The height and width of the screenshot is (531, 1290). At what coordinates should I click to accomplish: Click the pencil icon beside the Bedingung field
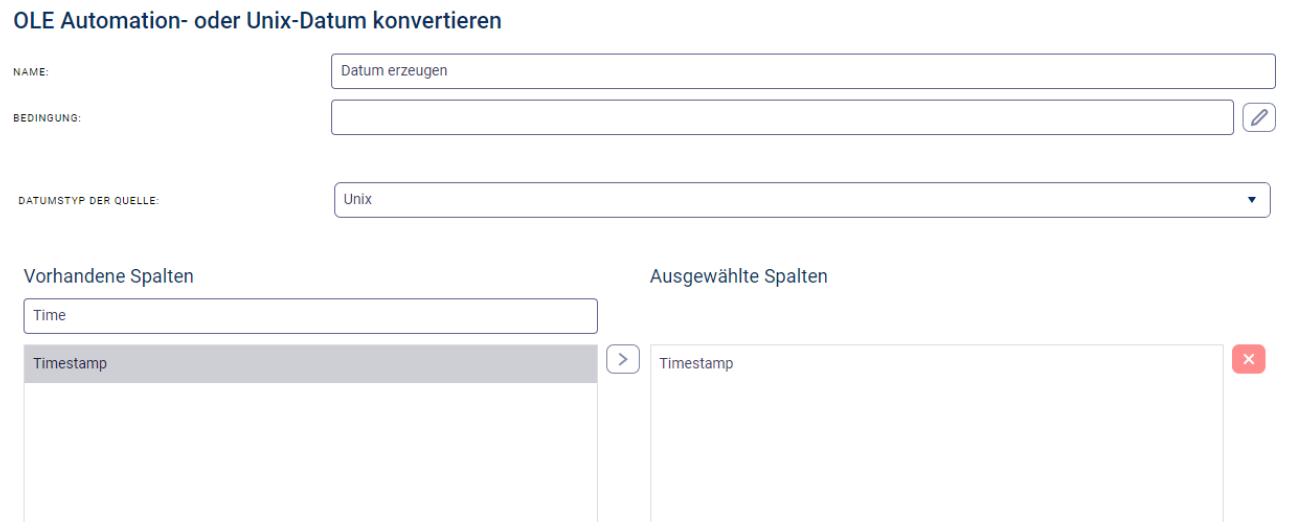tap(1259, 117)
